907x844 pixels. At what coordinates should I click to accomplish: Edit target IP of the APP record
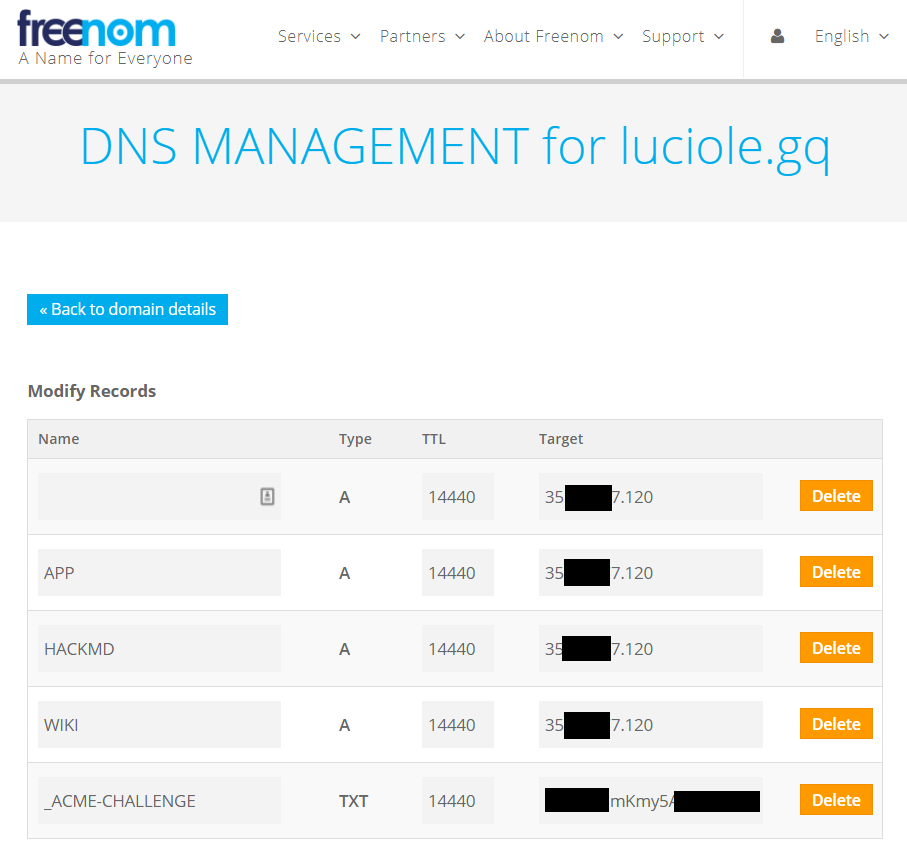(651, 573)
